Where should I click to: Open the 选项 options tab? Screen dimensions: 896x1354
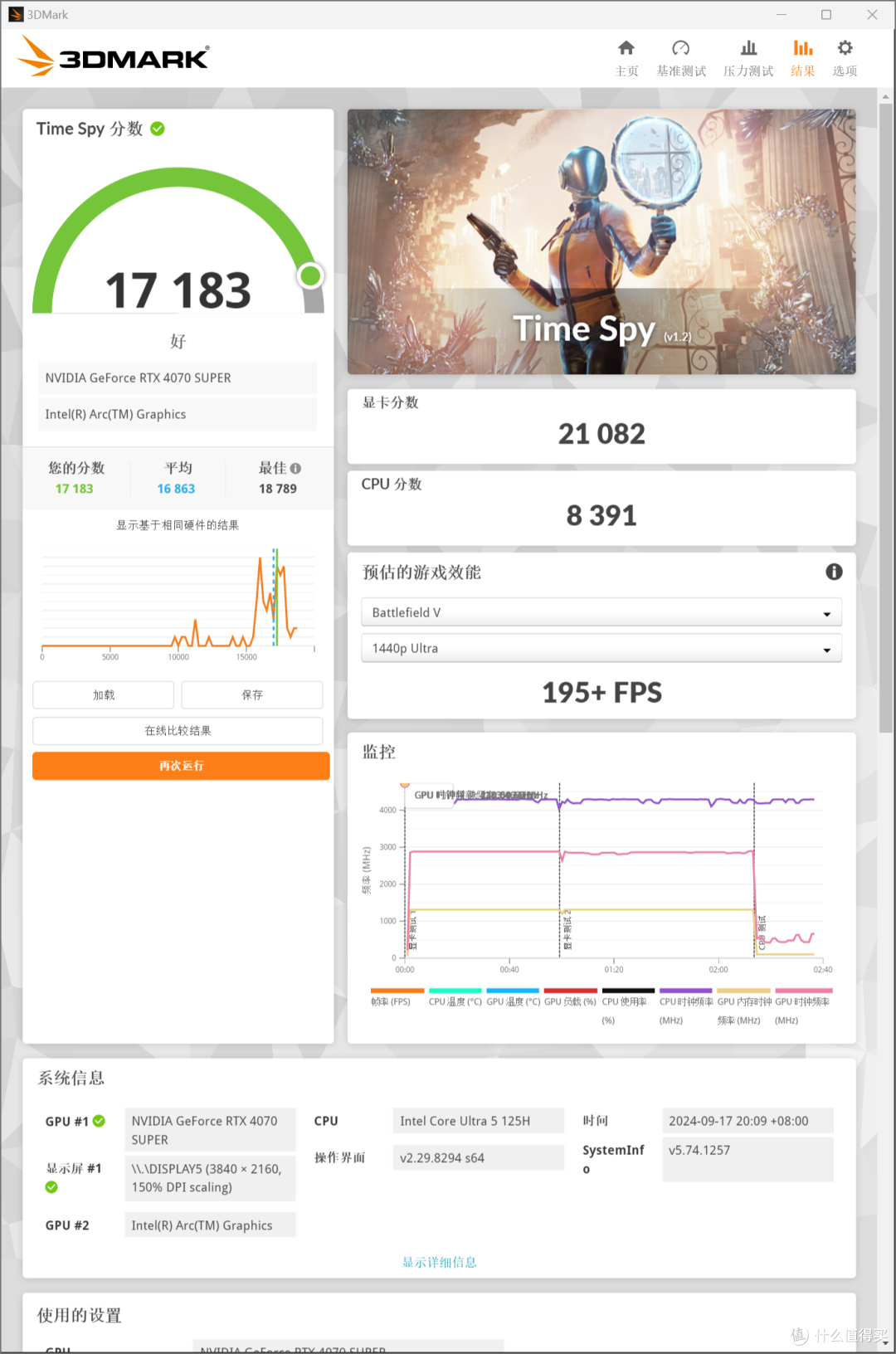845,58
